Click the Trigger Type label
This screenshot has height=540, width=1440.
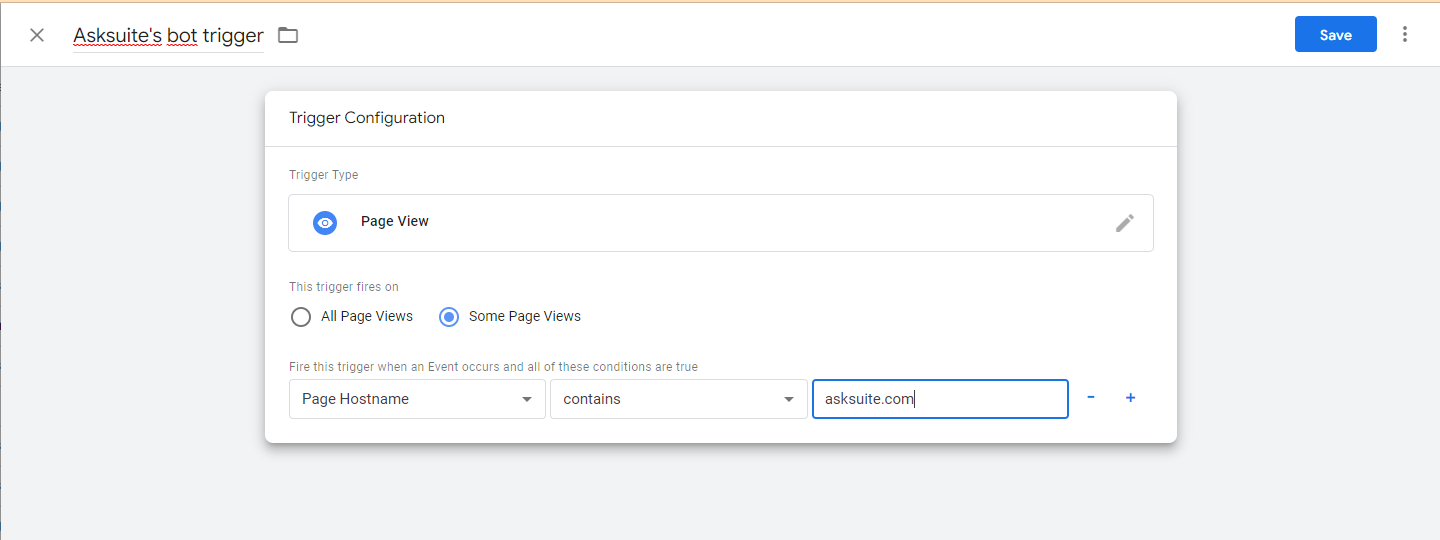pyautogui.click(x=324, y=175)
